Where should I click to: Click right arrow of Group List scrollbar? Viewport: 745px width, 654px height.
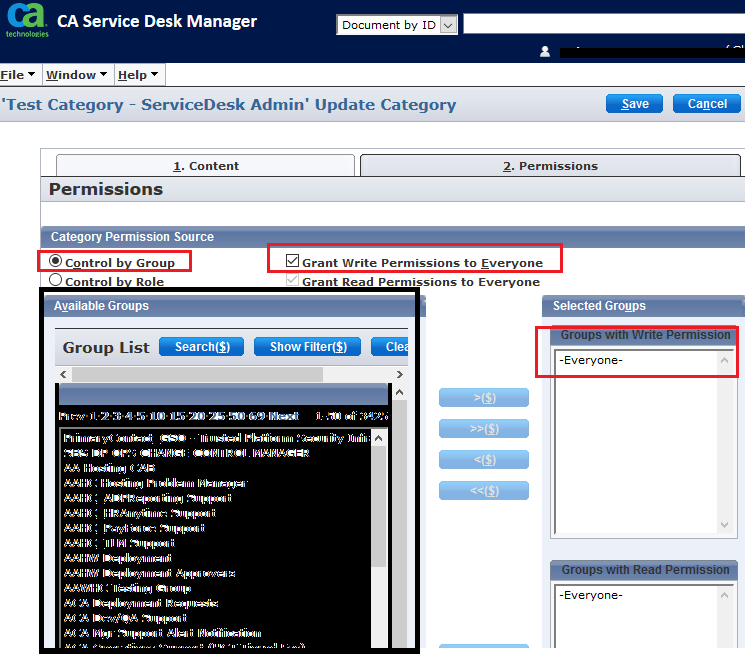400,375
